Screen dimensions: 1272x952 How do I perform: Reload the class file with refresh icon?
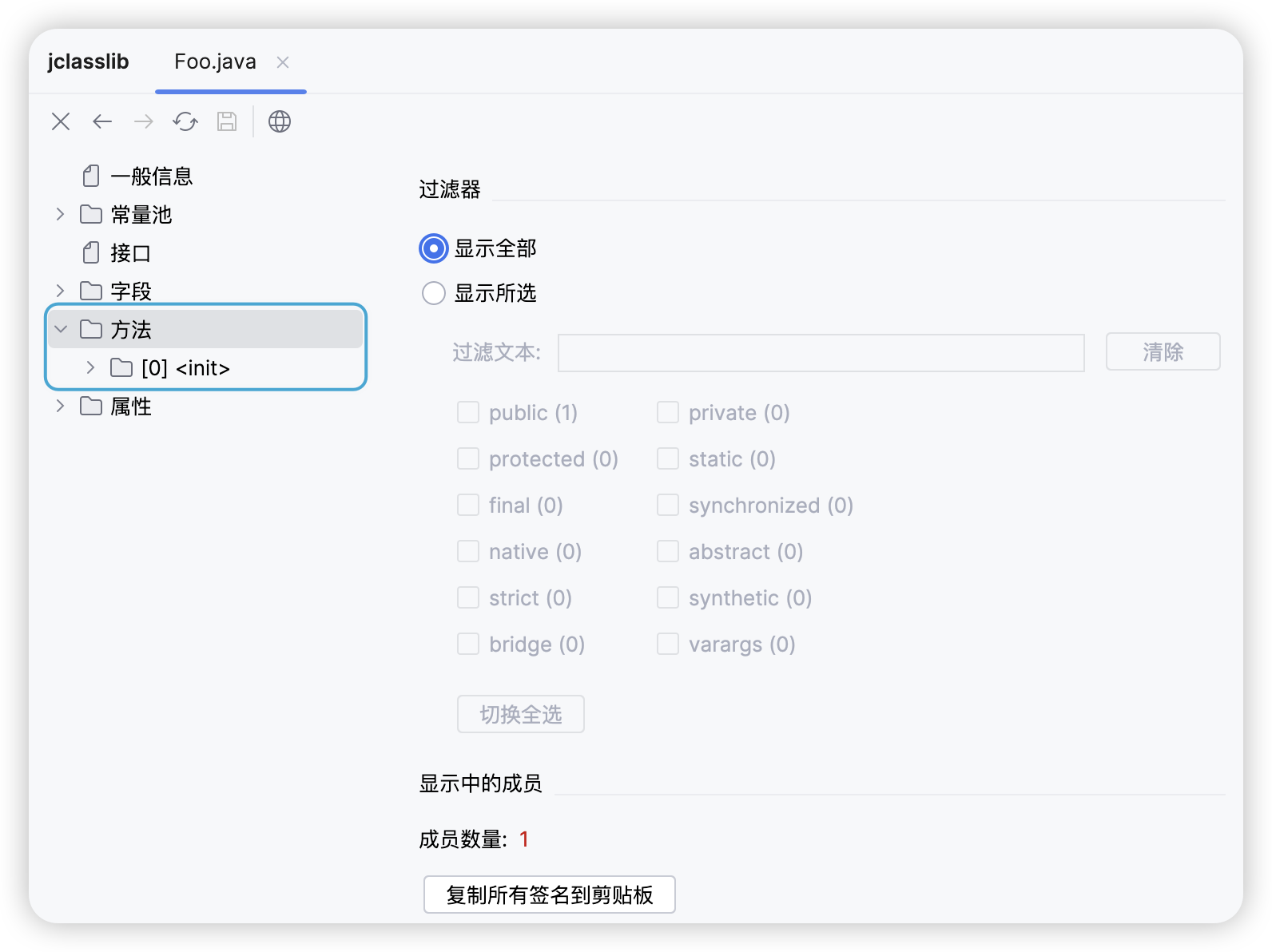pos(185,121)
